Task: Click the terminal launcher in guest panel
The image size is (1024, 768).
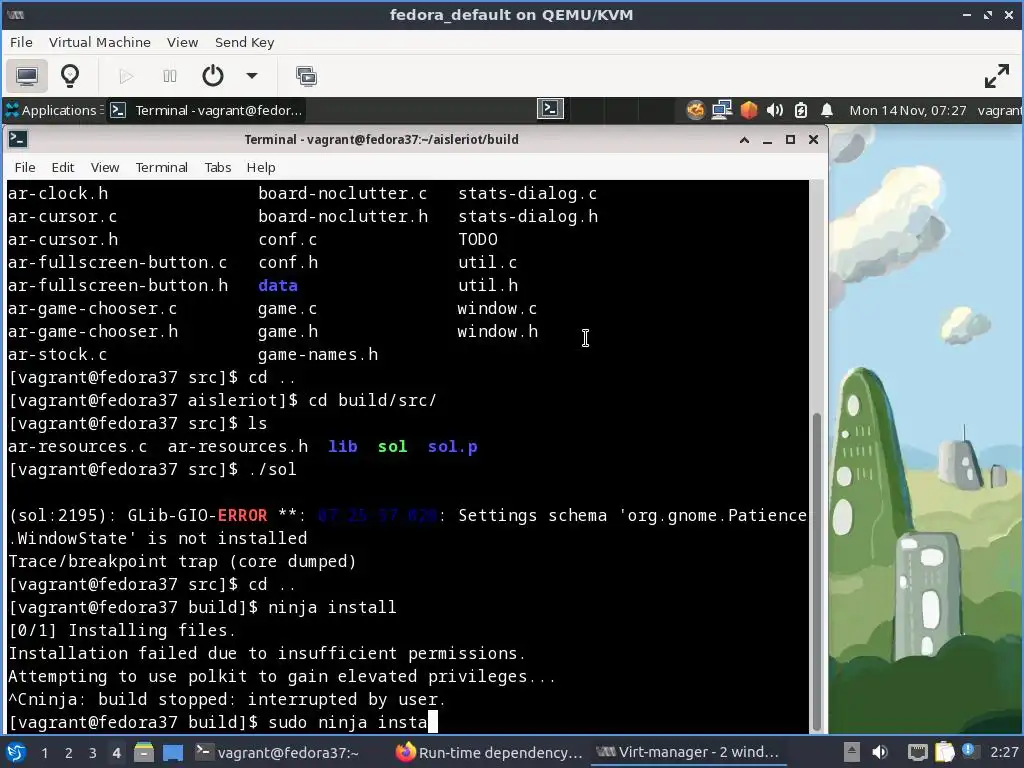Action: coord(551,109)
